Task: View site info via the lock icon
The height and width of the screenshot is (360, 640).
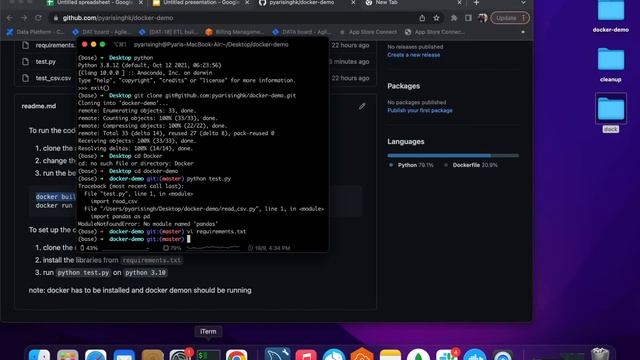Action: point(56,18)
